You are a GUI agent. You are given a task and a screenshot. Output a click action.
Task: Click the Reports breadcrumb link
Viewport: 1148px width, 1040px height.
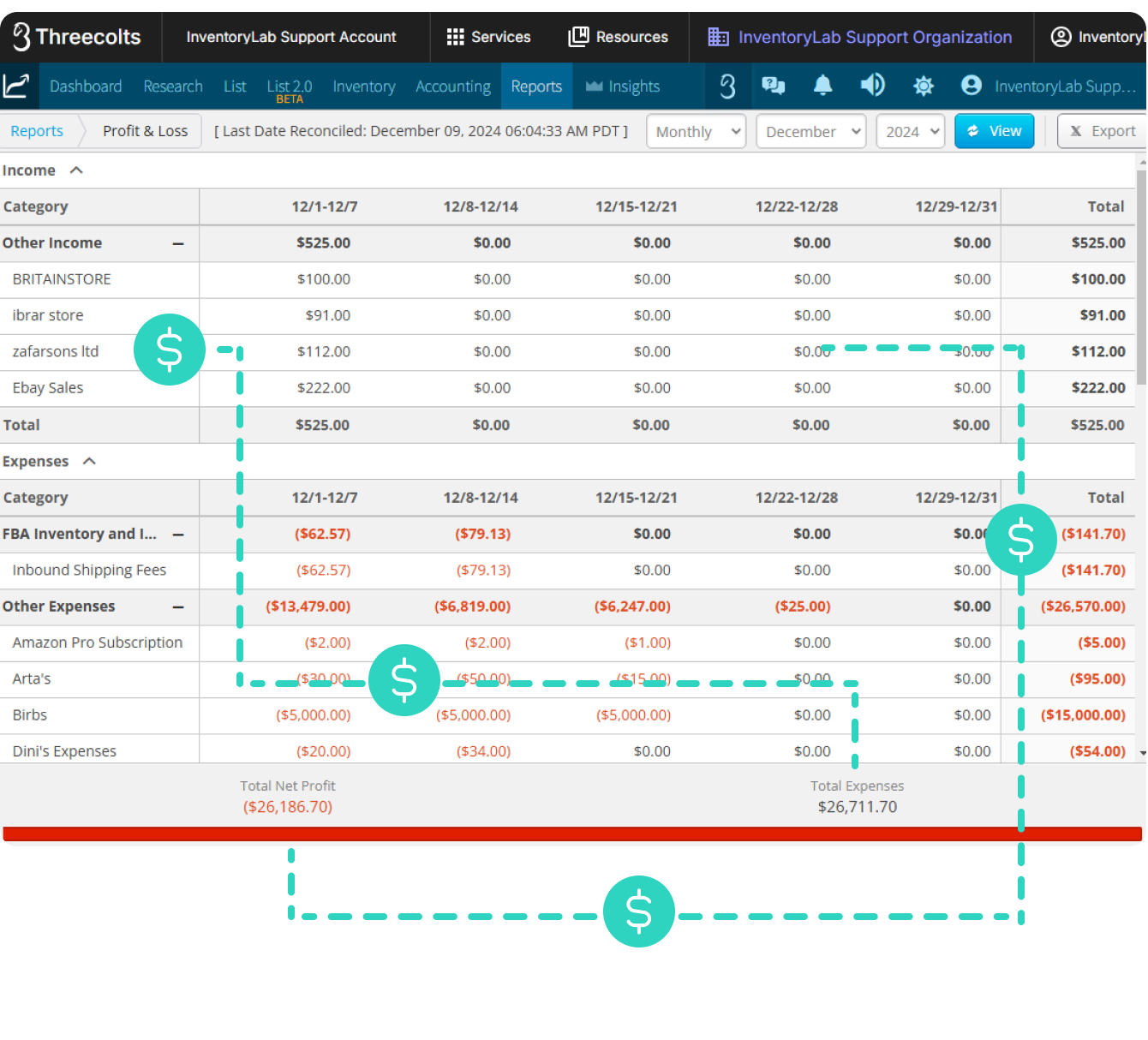(37, 131)
